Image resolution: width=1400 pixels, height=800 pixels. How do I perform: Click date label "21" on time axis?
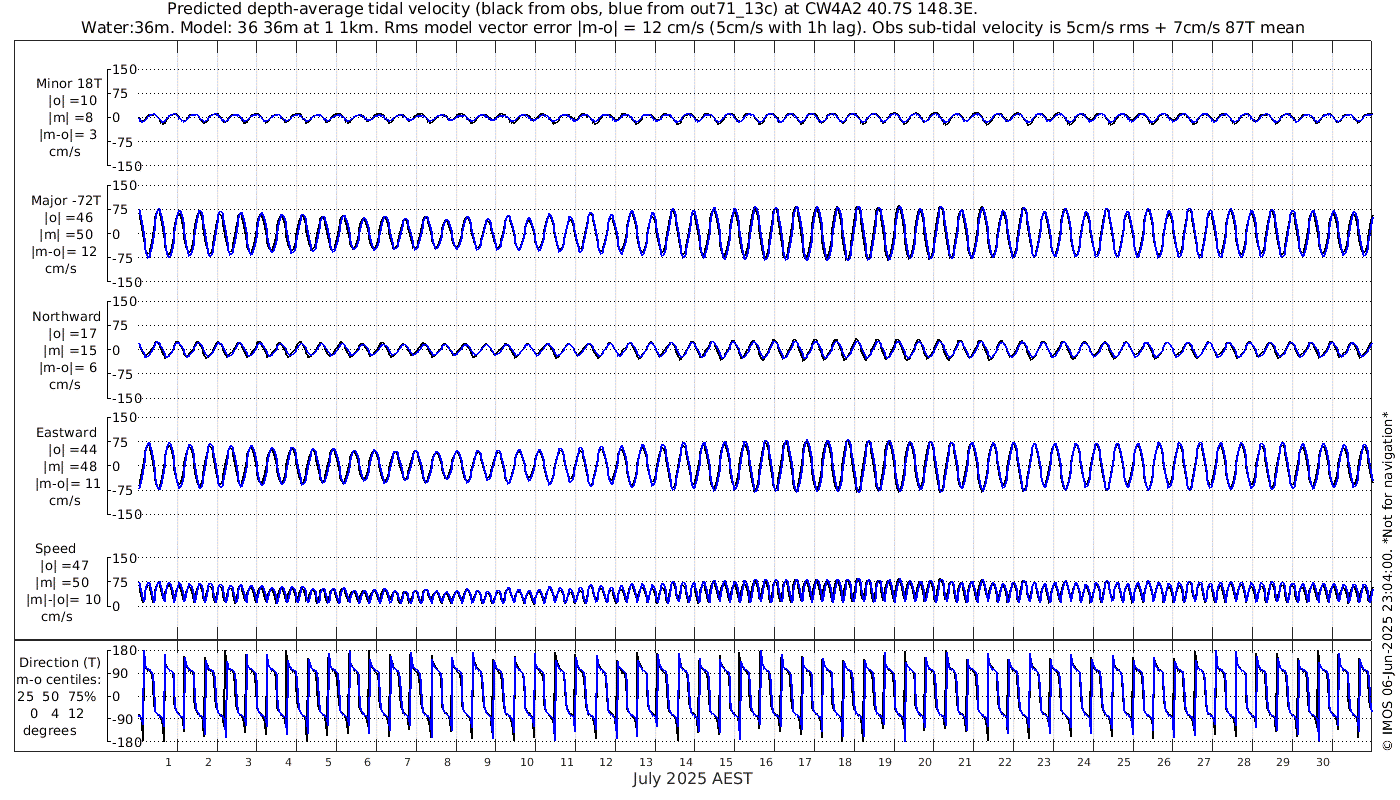pyautogui.click(x=964, y=762)
